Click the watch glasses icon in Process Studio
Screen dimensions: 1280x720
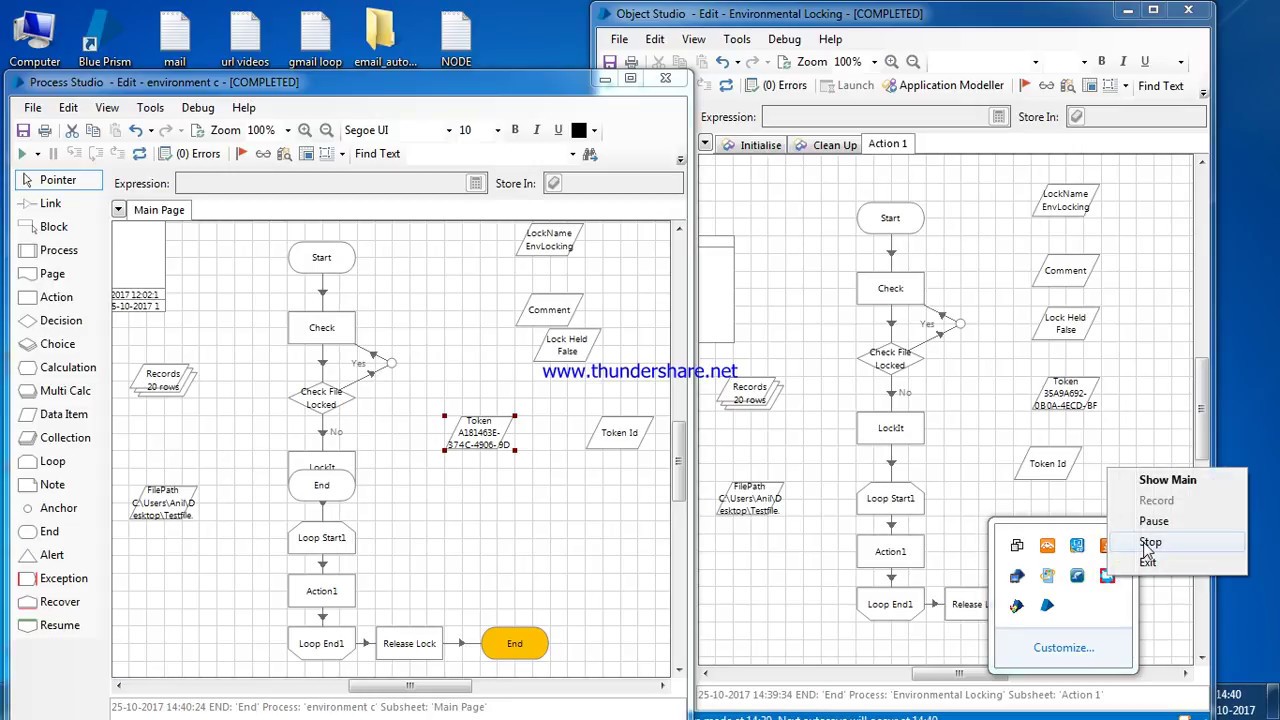[x=263, y=154]
